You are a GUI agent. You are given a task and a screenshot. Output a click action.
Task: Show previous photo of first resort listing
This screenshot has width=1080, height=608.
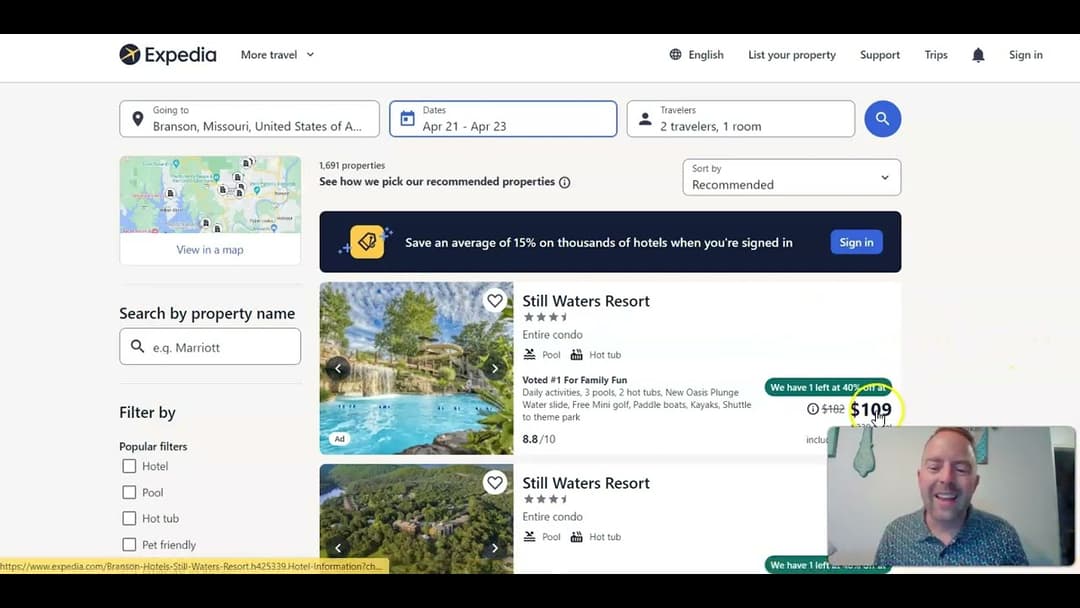pos(338,368)
